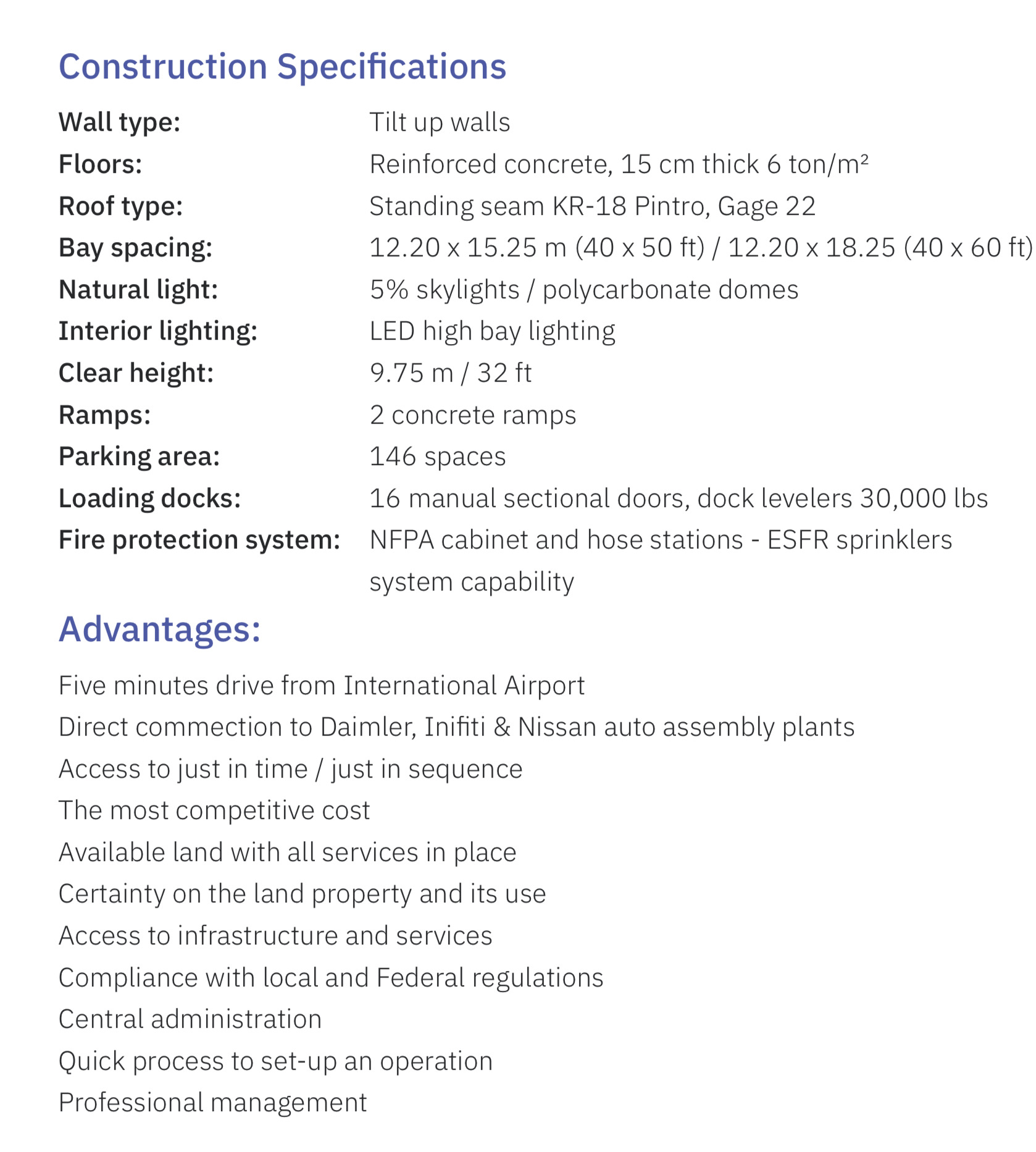Click the "146 spaces" parking value
The width and height of the screenshot is (1036, 1152).
(x=437, y=456)
